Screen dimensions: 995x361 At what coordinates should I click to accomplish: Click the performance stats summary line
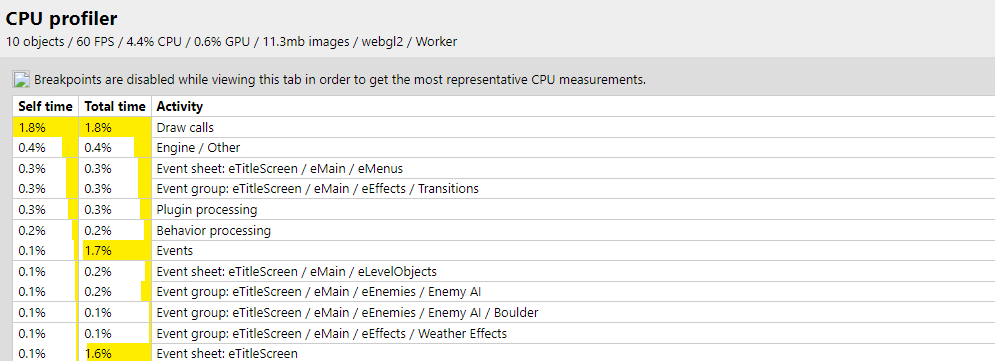coord(231,42)
